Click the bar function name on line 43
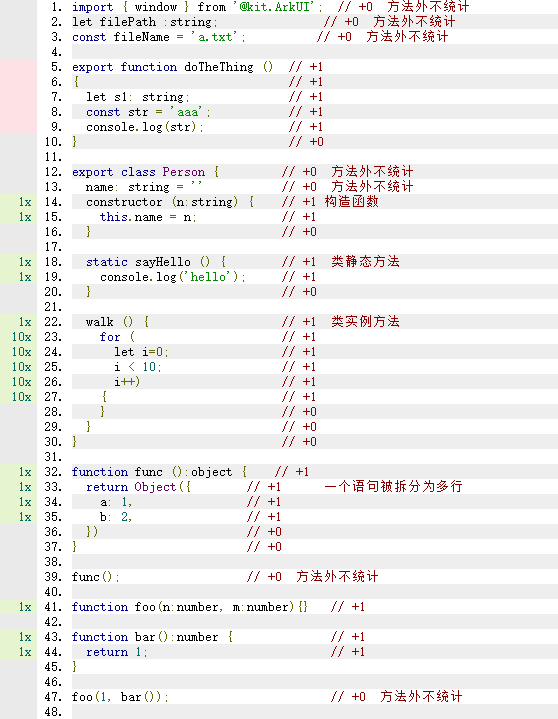Image resolution: width=558 pixels, height=719 pixels. click(145, 637)
